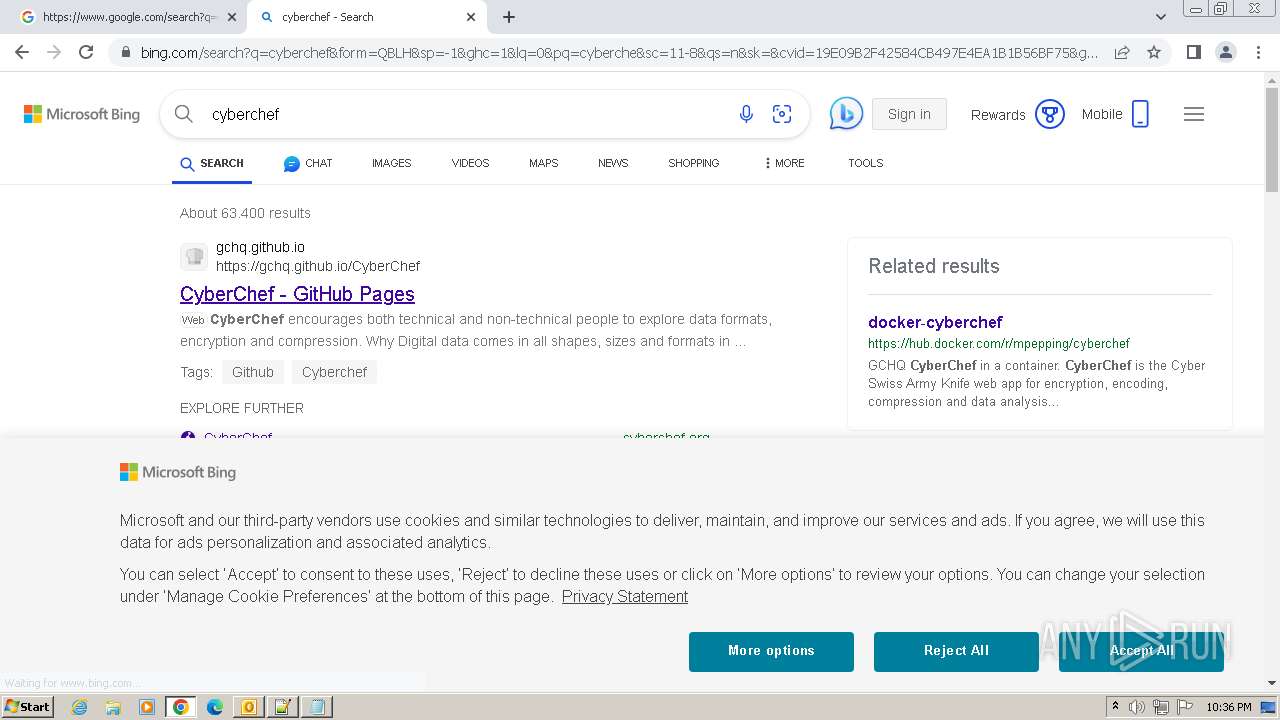Screen dimensions: 1280x720
Task: Open File Explorer folder in taskbar
Action: pyautogui.click(x=113, y=707)
